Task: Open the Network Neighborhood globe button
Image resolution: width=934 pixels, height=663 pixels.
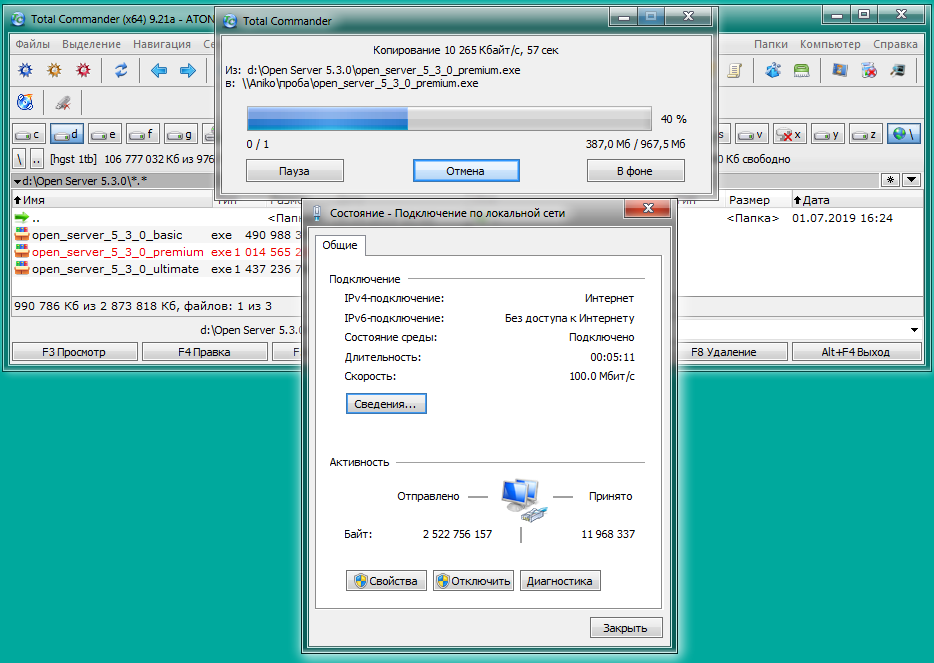Action: coord(904,134)
